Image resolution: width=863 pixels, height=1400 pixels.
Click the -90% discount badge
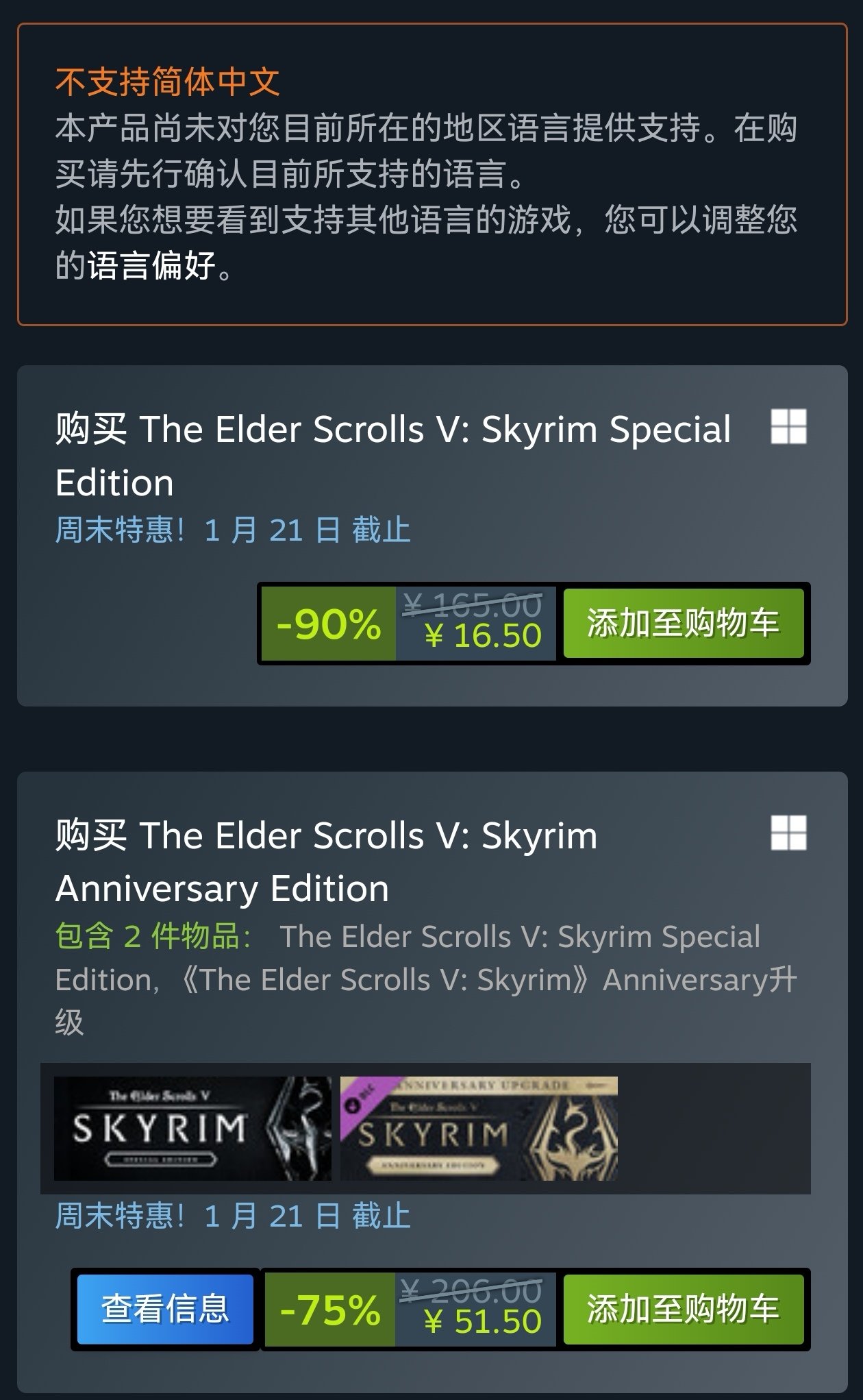tap(329, 624)
